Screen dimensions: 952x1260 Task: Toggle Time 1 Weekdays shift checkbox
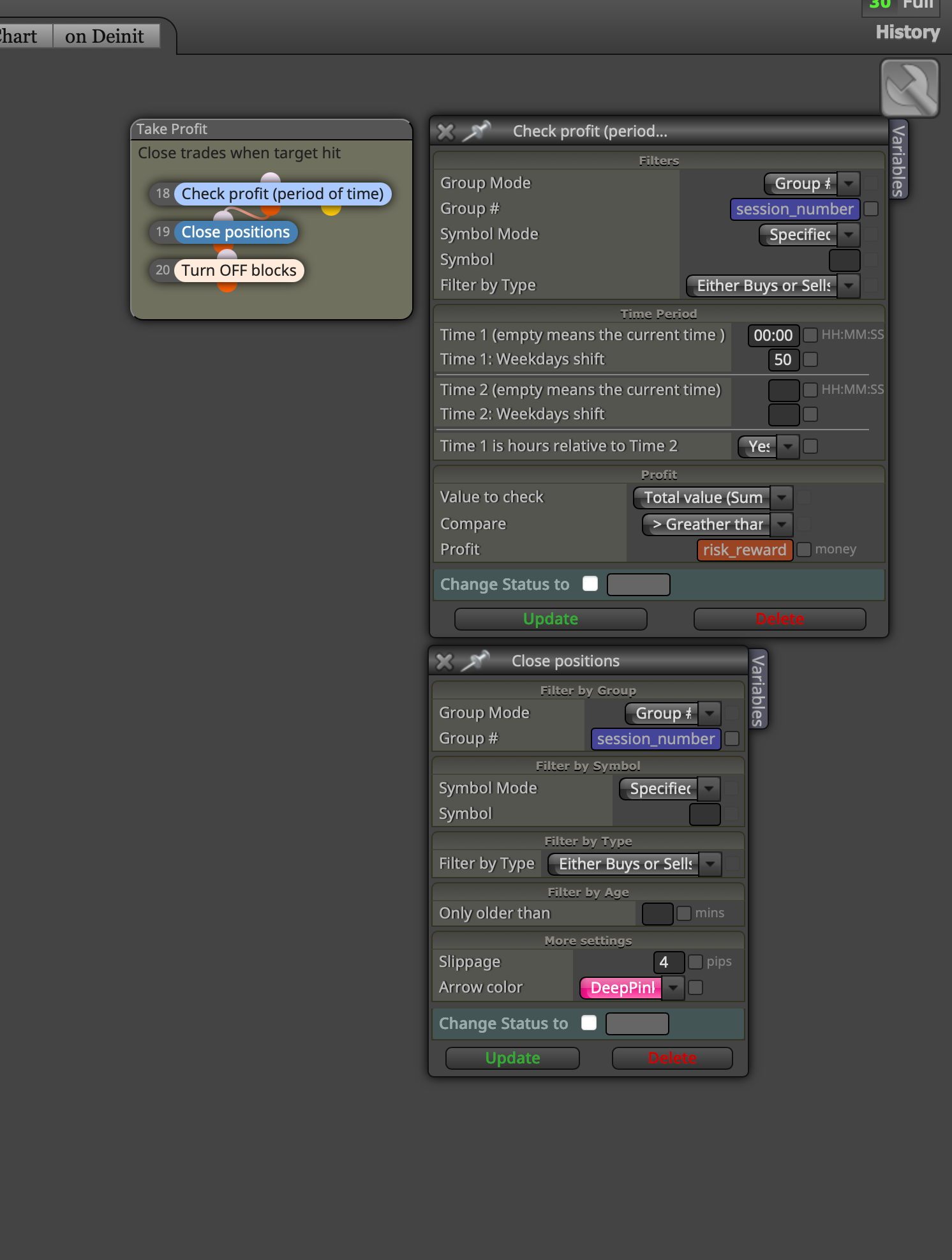pos(810,359)
